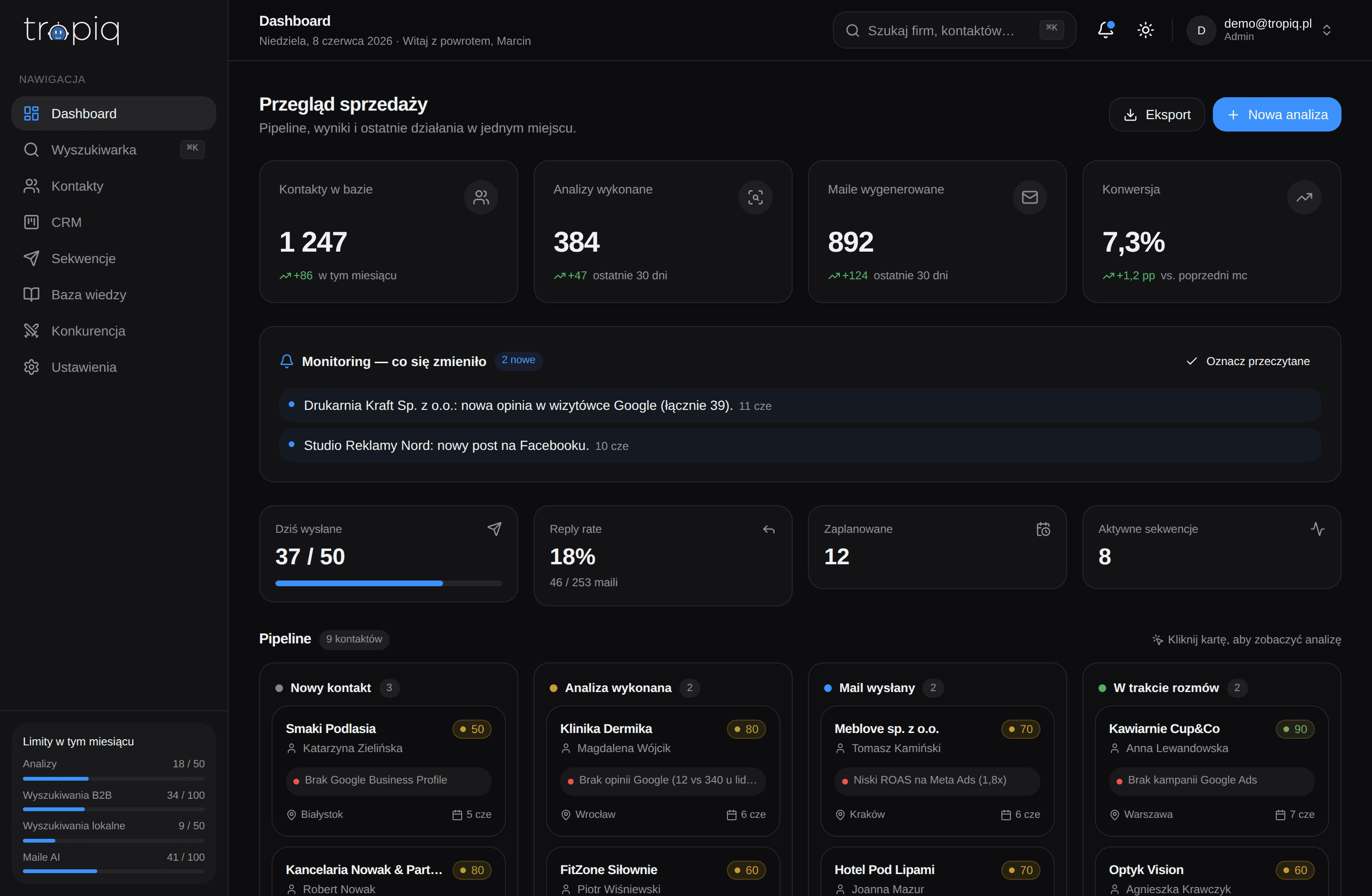The height and width of the screenshot is (896, 1372).
Task: Click the Zaplanowane calendar clock icon
Action: pos(1043,529)
